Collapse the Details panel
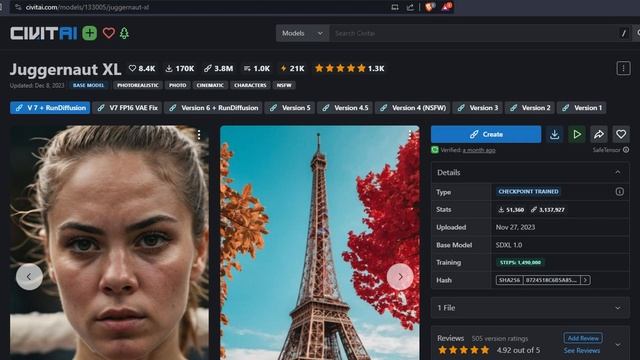 pyautogui.click(x=618, y=172)
